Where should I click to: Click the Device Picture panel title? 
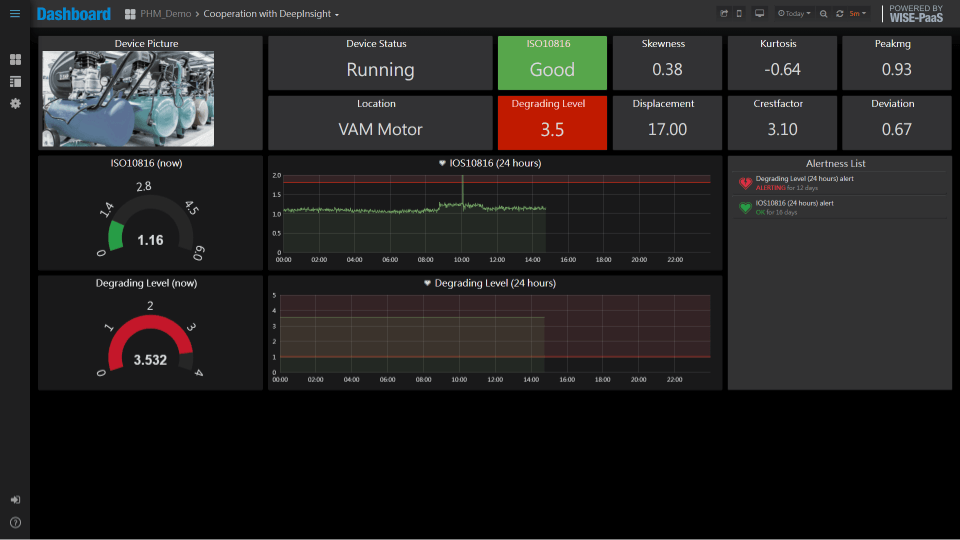[146, 43]
